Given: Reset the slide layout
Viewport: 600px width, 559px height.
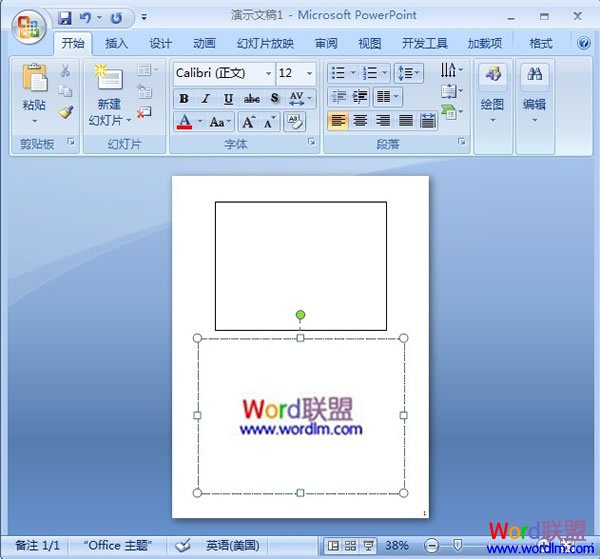Looking at the screenshot, I should (x=145, y=92).
